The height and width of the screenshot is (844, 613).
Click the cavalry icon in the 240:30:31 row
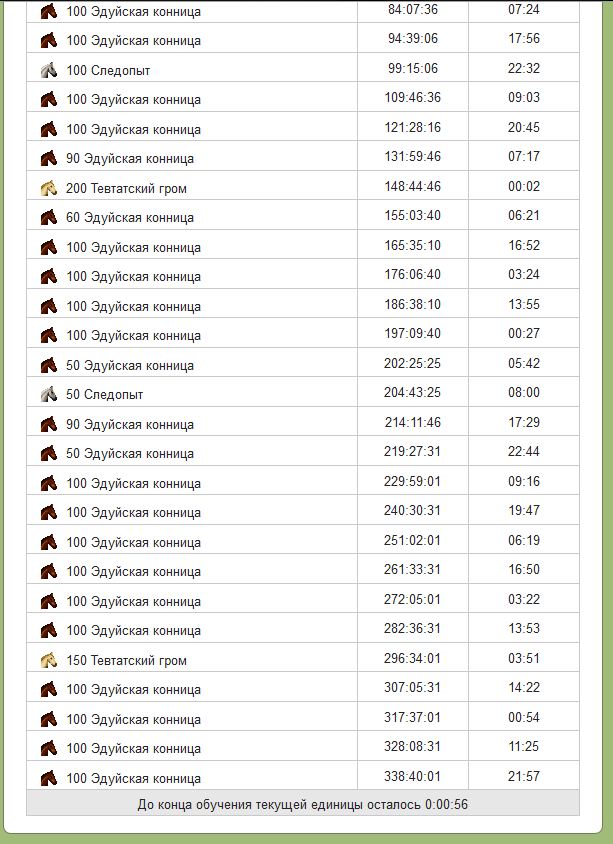pos(49,512)
